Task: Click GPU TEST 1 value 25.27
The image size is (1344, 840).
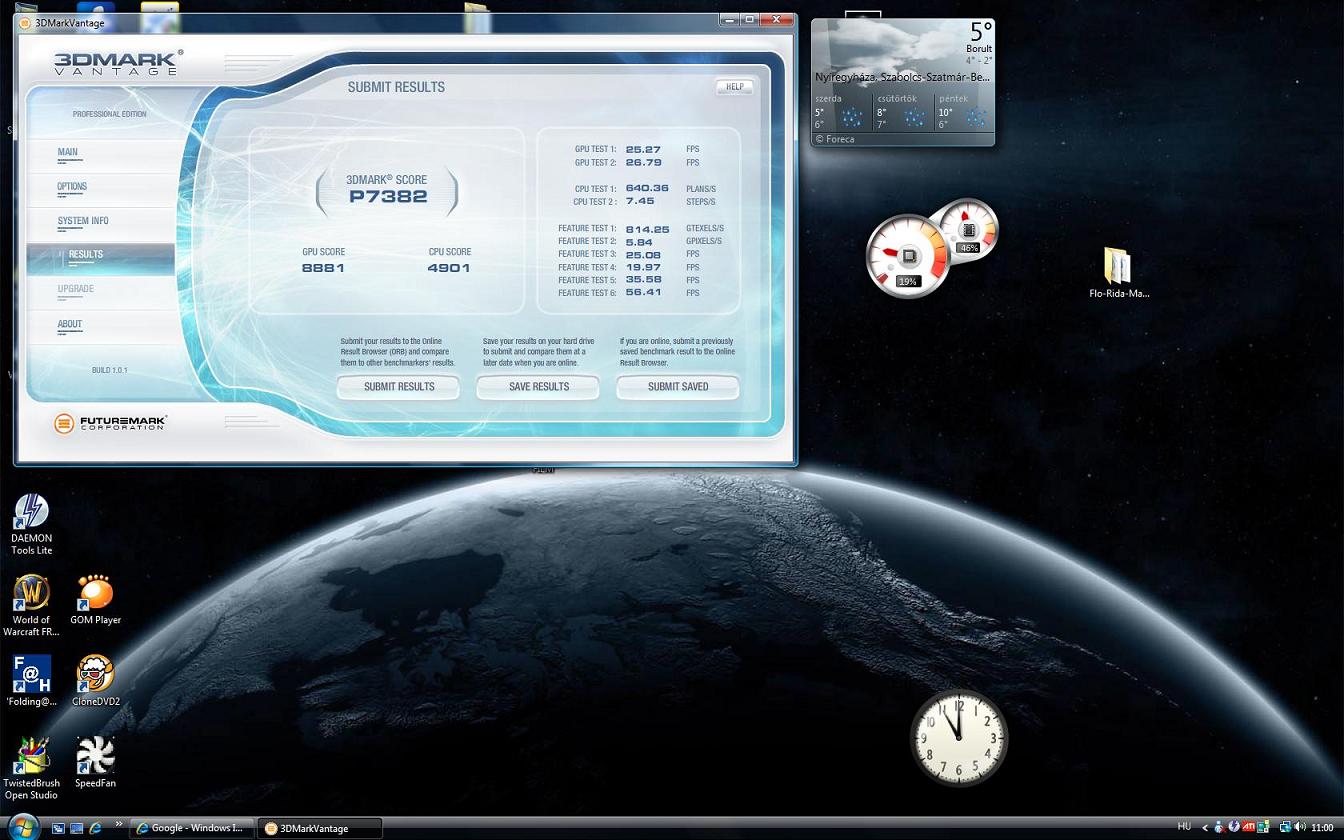Action: (643, 150)
